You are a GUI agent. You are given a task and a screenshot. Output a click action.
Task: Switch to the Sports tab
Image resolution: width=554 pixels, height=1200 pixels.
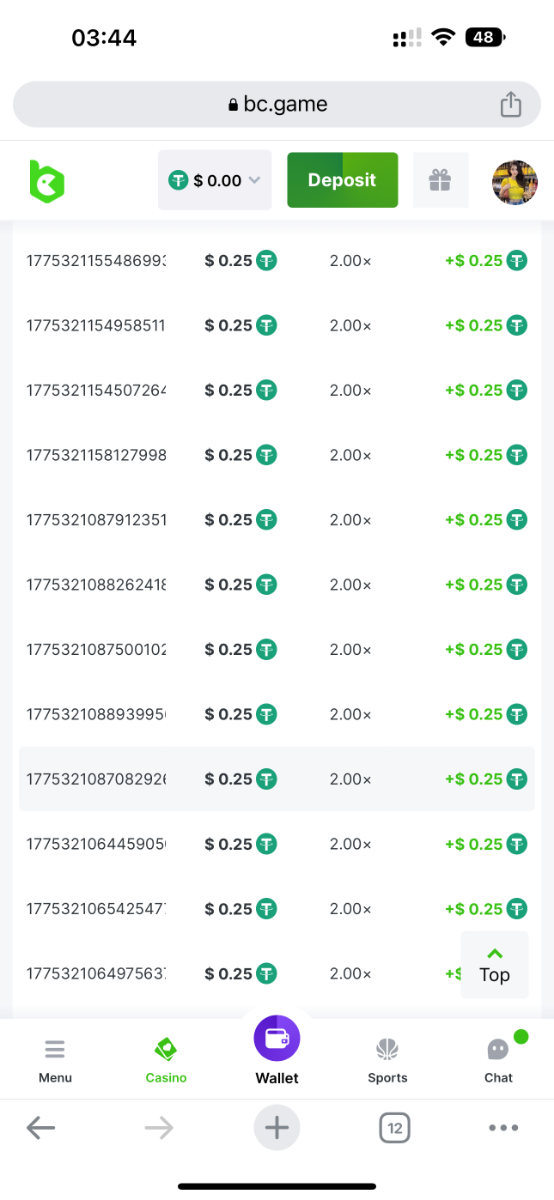point(387,1060)
